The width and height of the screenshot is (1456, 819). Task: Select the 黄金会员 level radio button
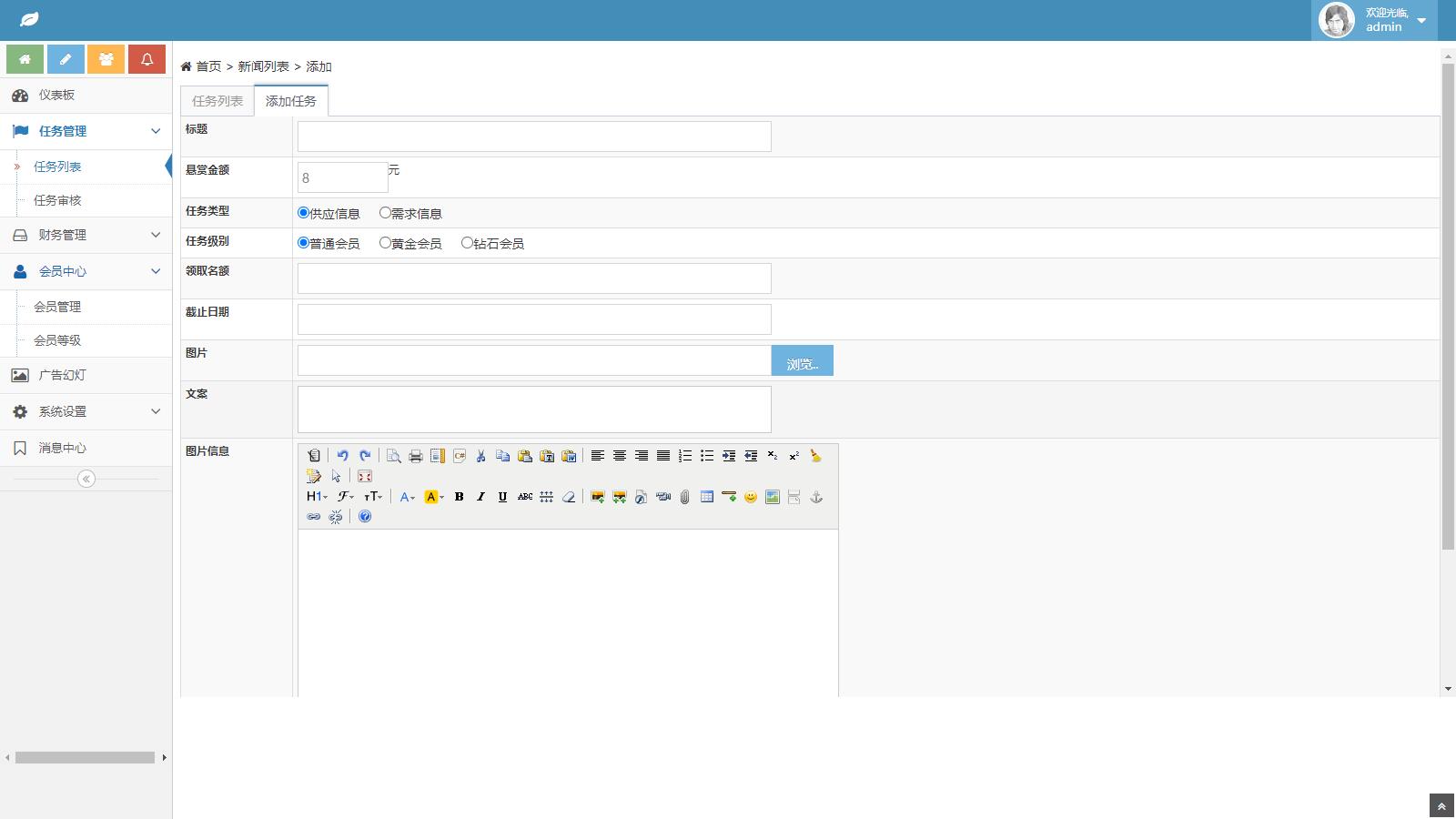(385, 243)
